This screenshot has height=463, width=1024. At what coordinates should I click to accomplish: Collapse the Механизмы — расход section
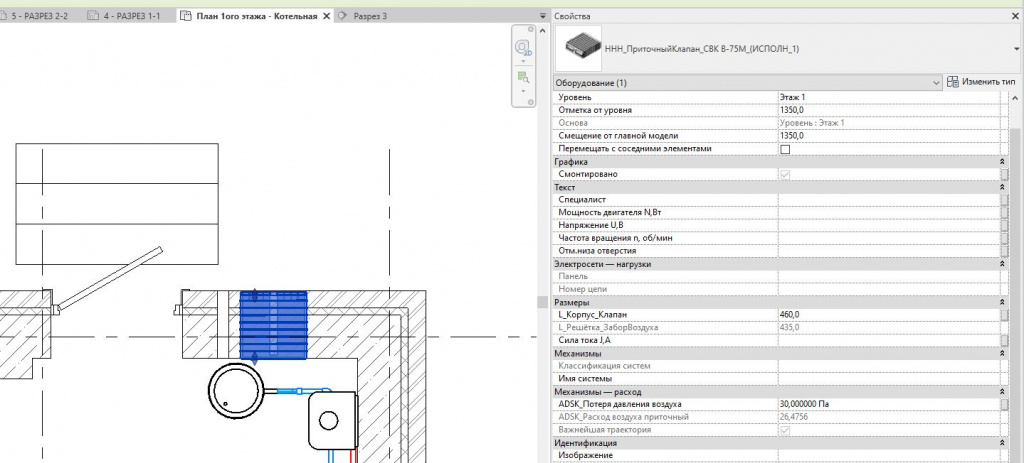[1002, 392]
